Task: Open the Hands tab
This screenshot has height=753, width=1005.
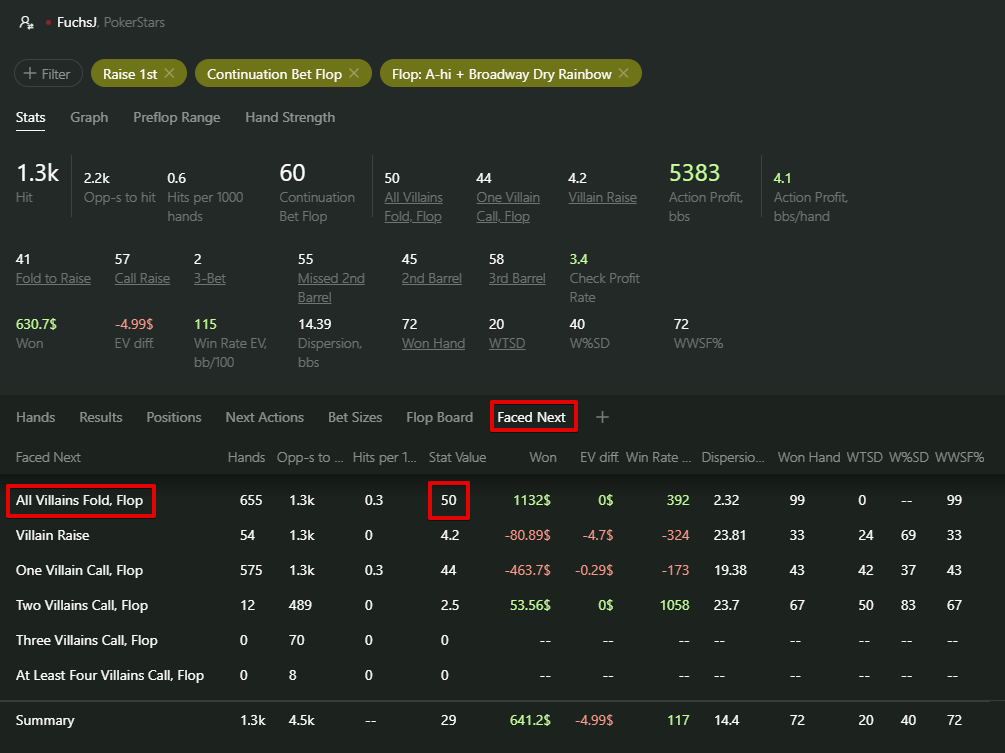Action: pyautogui.click(x=35, y=417)
